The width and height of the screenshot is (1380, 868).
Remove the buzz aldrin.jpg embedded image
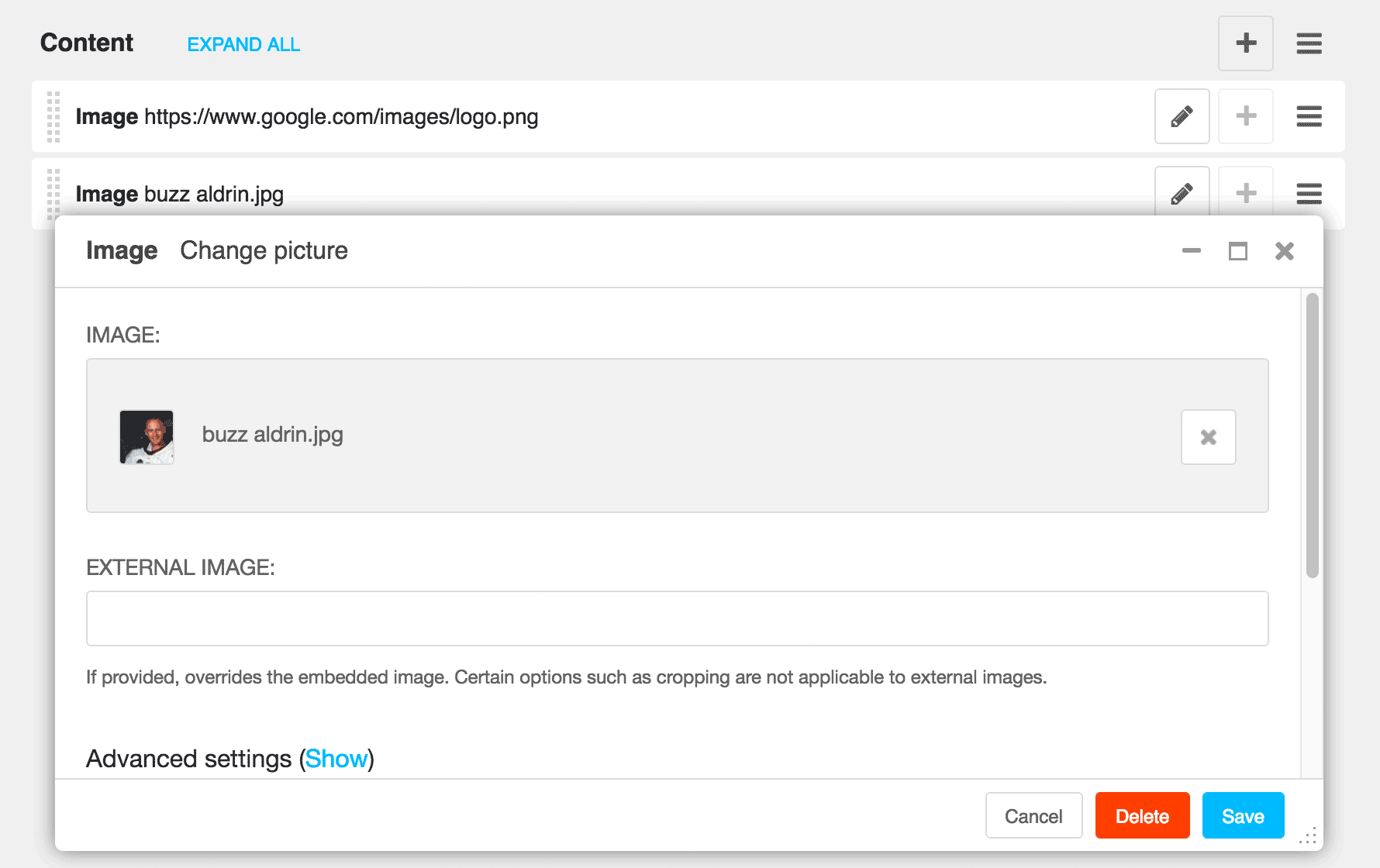1208,437
